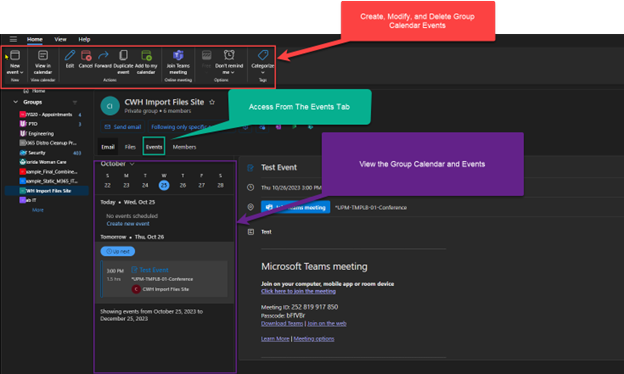624x374 pixels.
Task: Cancel the event using the ribbon icon
Action: [86, 55]
